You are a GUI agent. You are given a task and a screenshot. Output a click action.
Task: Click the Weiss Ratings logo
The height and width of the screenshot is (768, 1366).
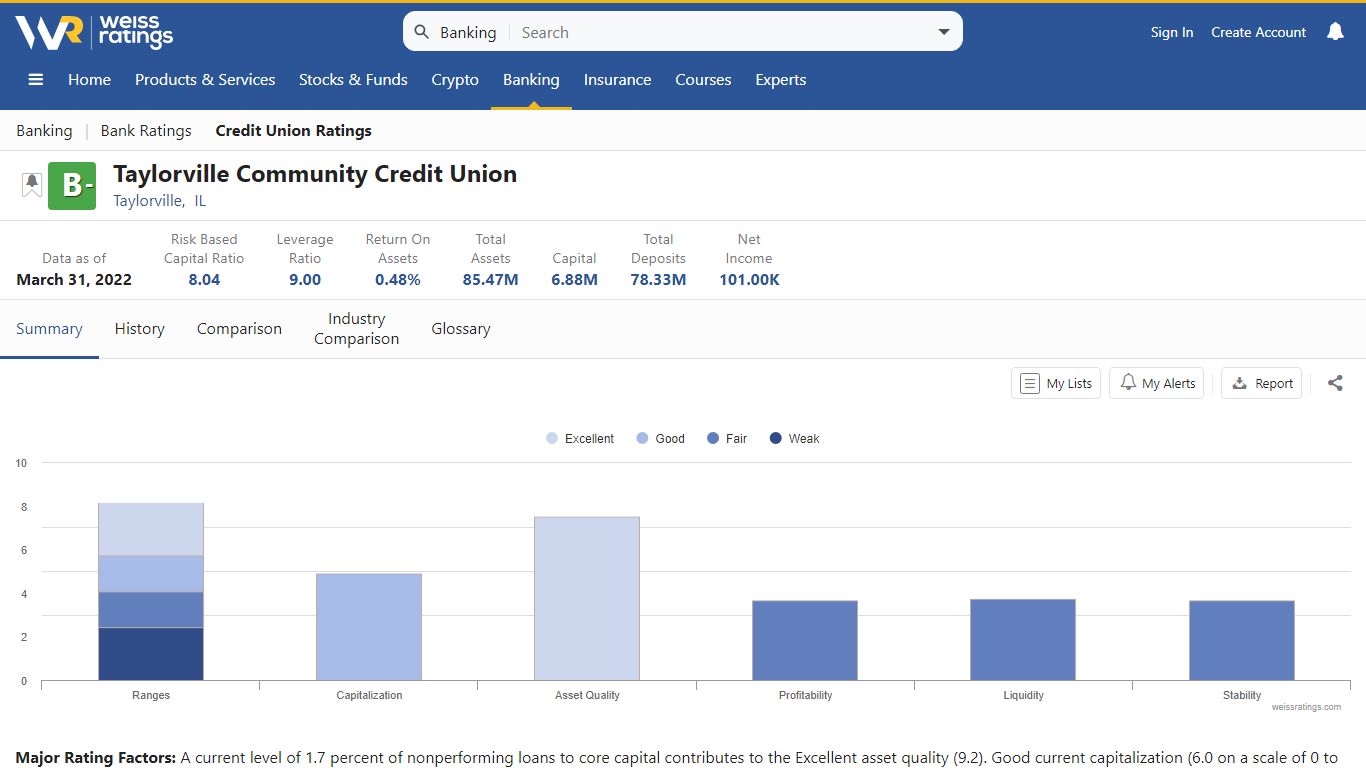coord(94,32)
